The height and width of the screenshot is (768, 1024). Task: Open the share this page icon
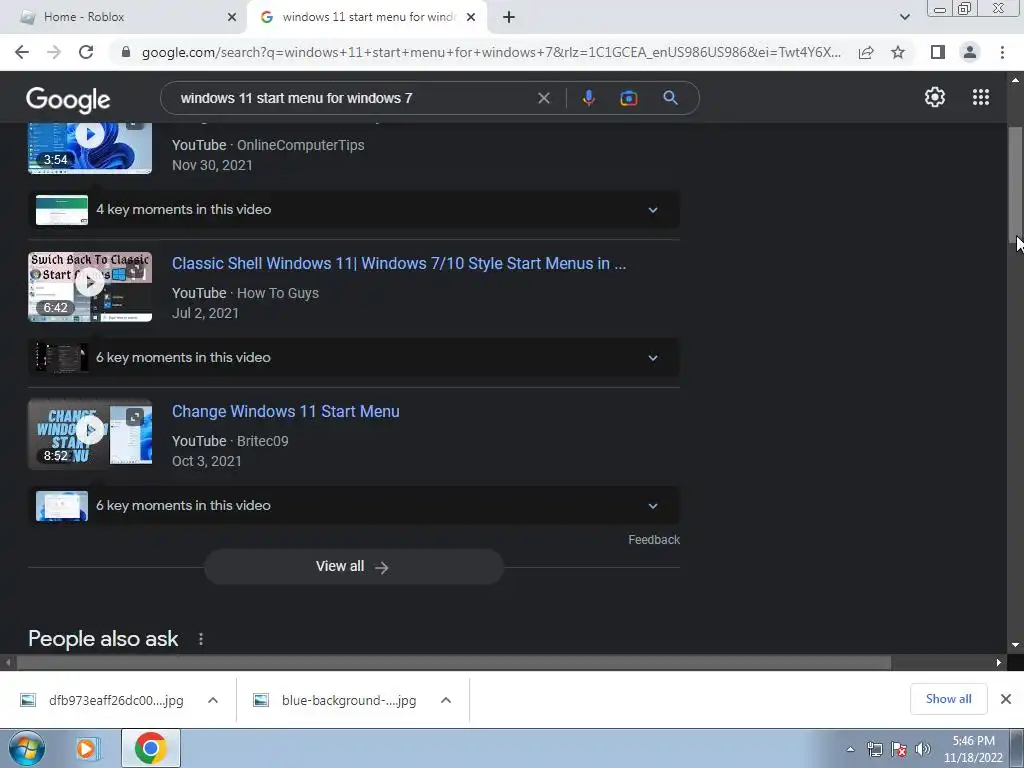(x=866, y=52)
